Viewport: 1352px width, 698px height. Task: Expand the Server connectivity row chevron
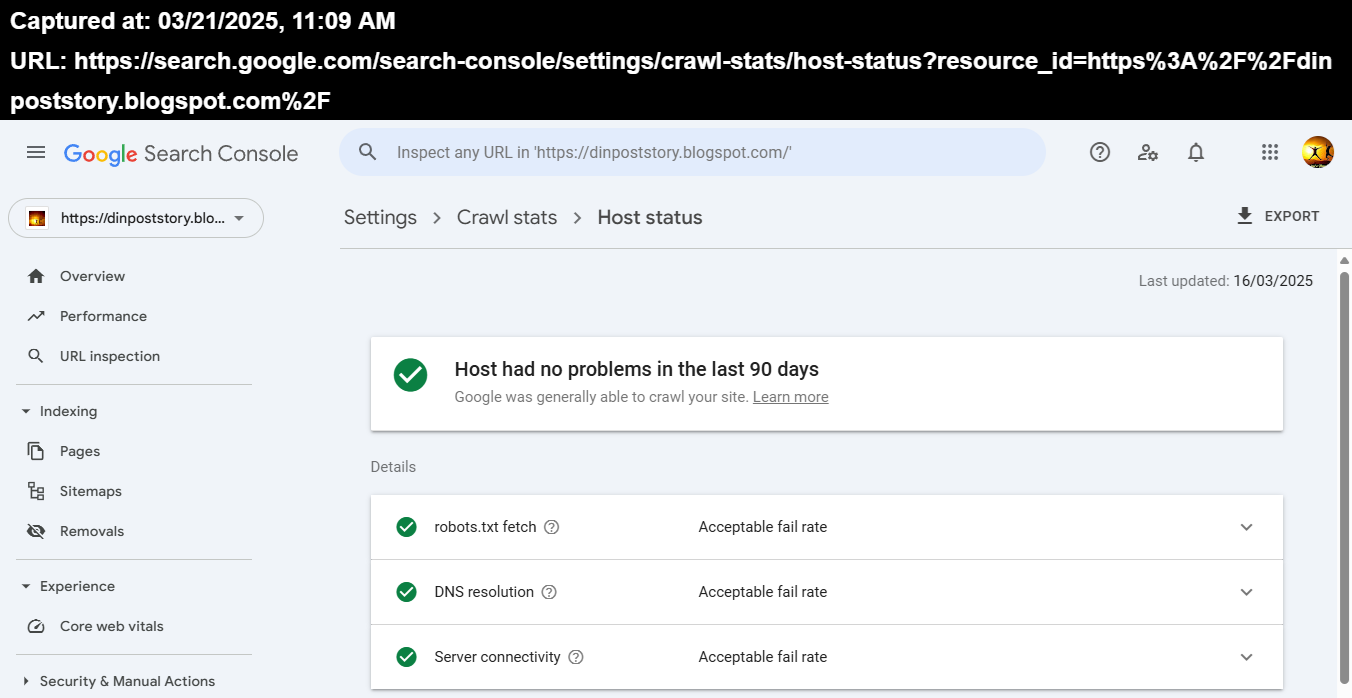tap(1246, 657)
